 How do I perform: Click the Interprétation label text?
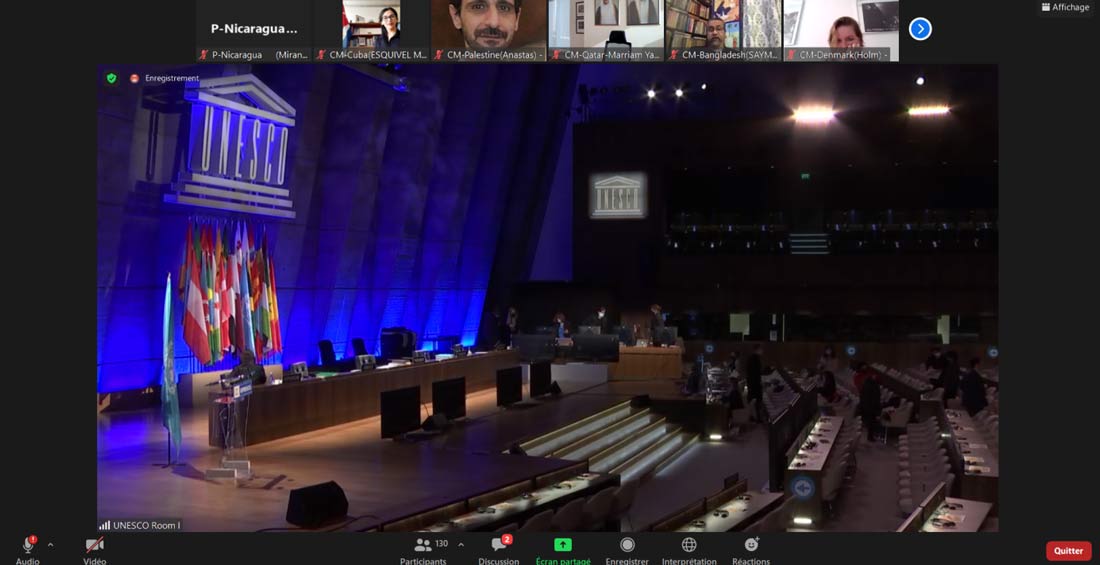(689, 561)
